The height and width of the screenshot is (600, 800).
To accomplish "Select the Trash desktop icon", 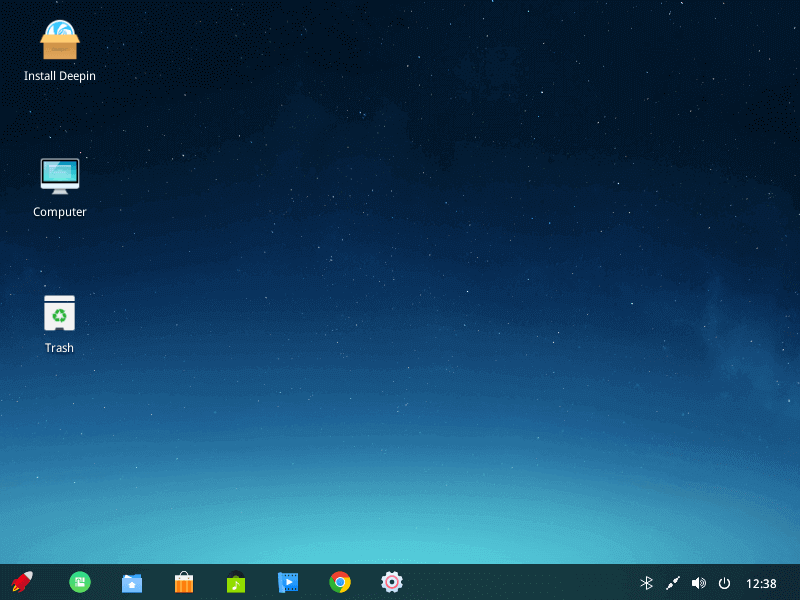I will [x=59, y=313].
